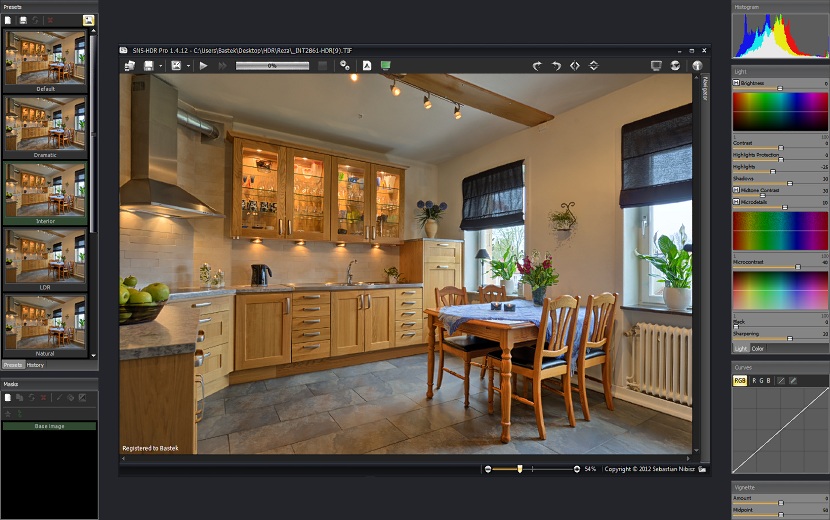Image resolution: width=830 pixels, height=520 pixels.
Task: Click the image resize icon in toolbar
Action: (176, 66)
